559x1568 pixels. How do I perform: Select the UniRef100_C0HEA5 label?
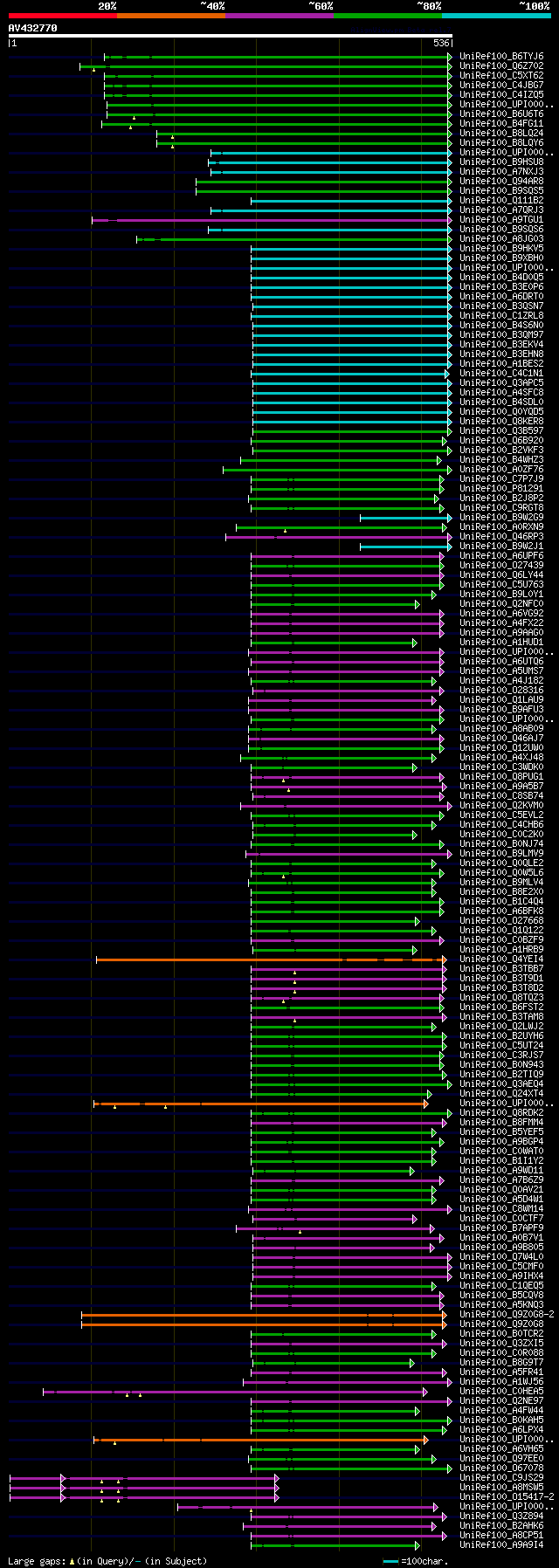coord(501,1392)
